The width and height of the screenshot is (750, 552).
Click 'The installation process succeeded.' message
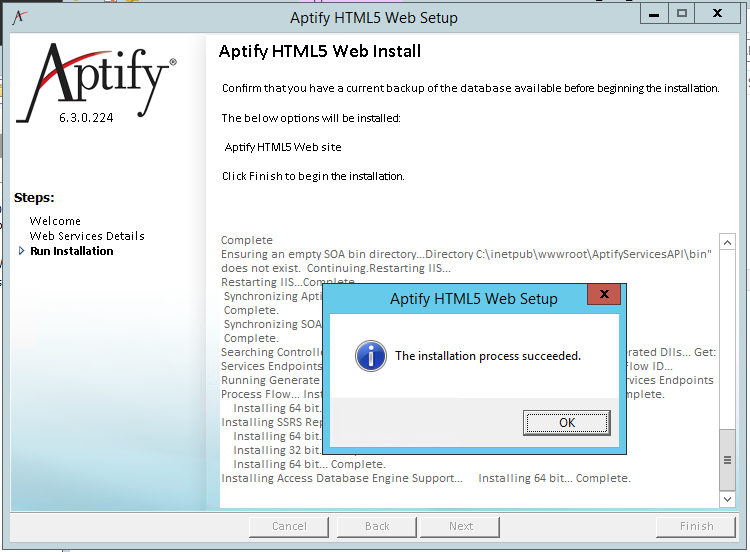(488, 356)
